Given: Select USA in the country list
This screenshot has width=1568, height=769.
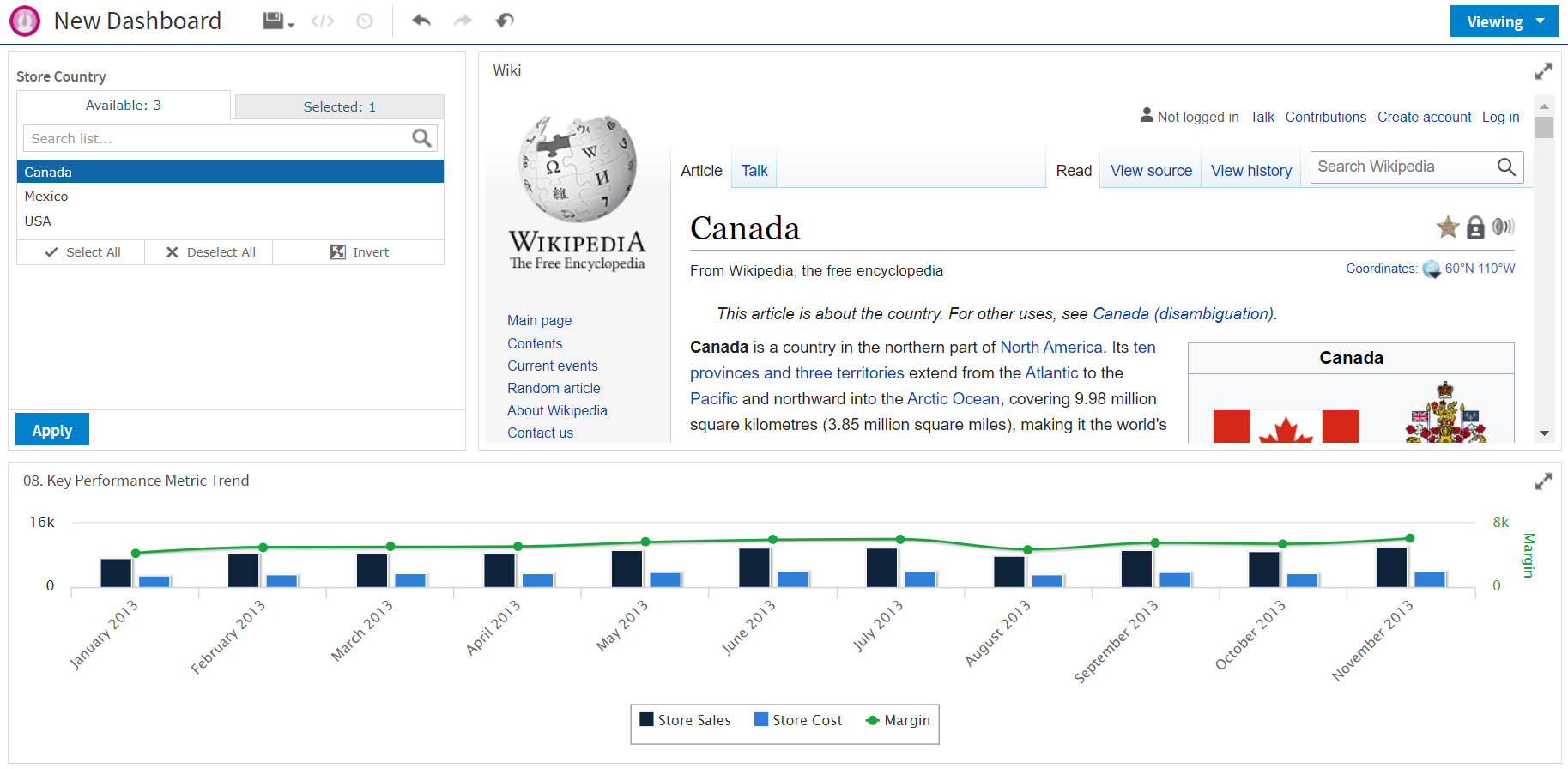Looking at the screenshot, I should click(x=230, y=221).
